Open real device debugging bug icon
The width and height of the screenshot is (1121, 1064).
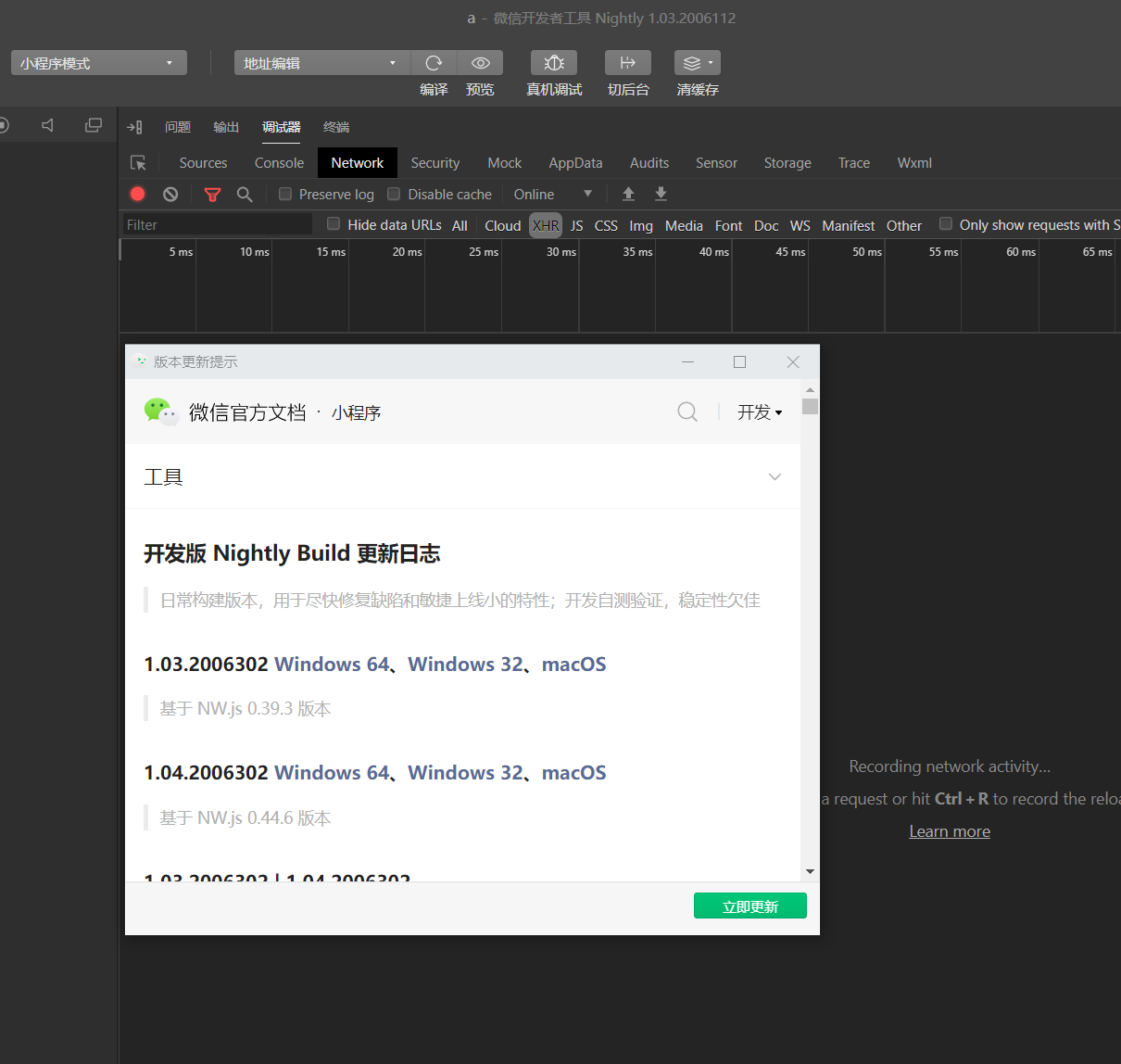(554, 63)
